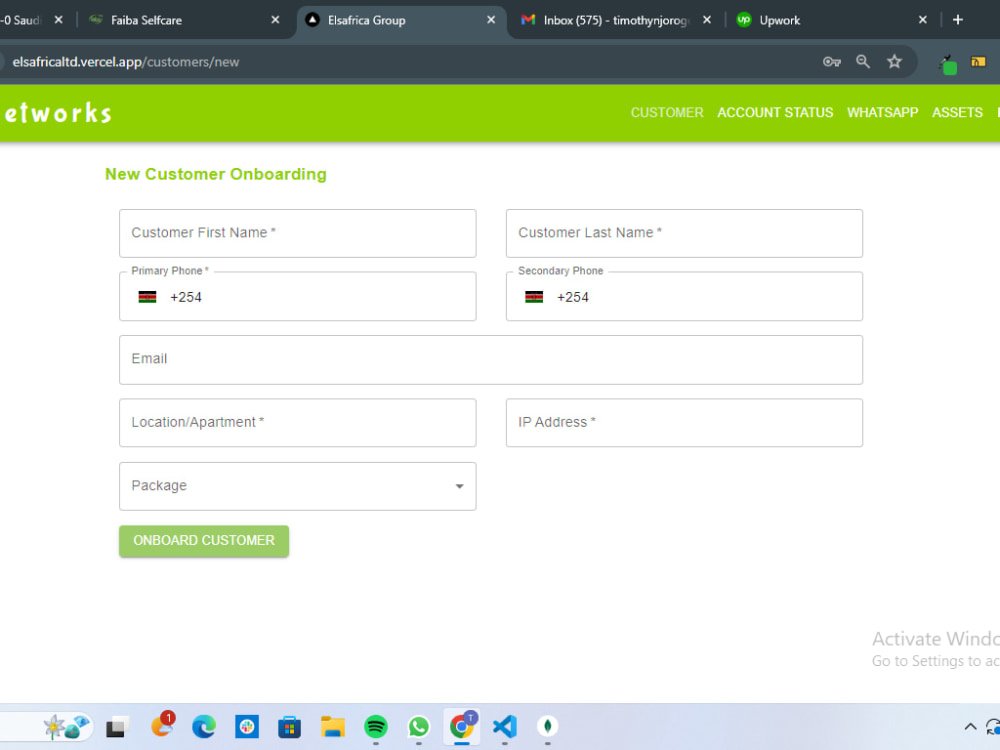Open country selector flag in Secondary Phone

coord(534,297)
